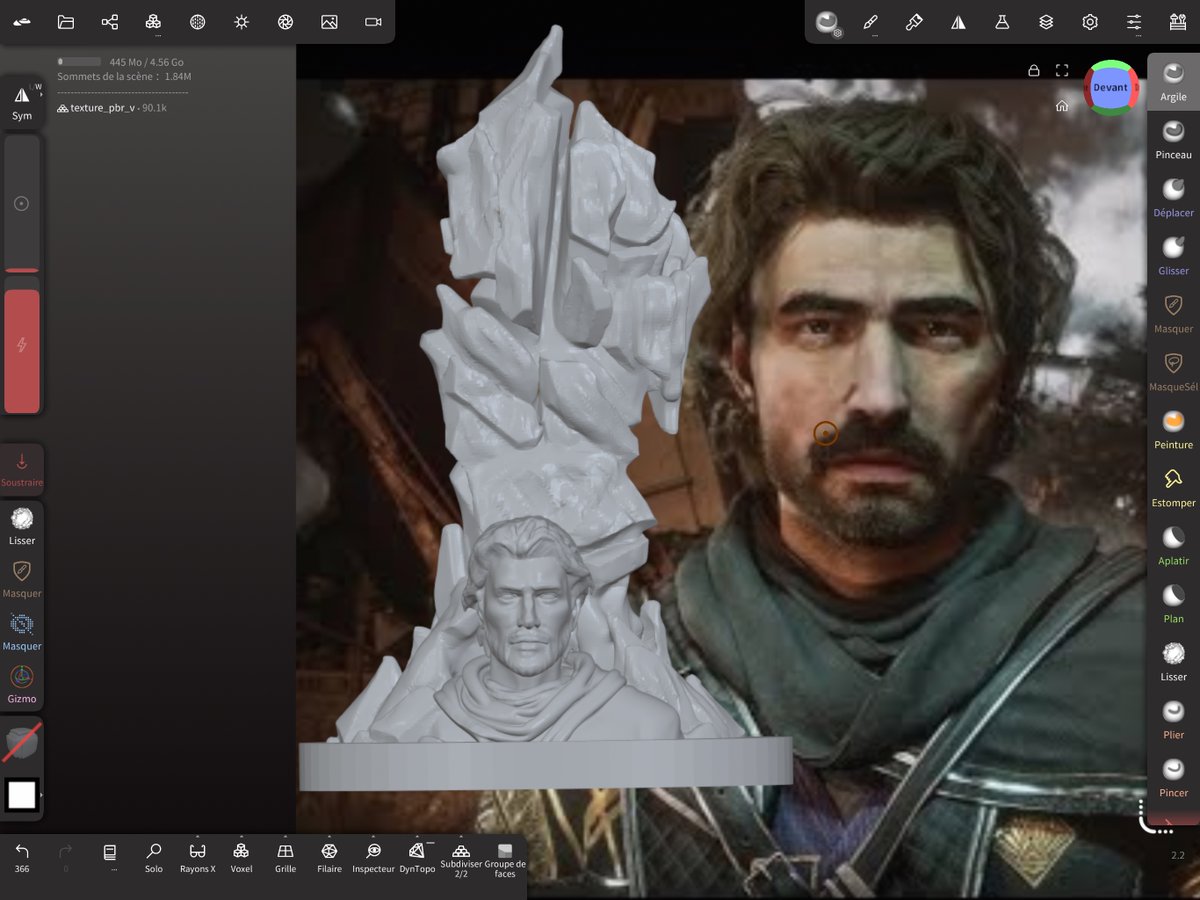Image resolution: width=1200 pixels, height=900 pixels.
Task: Reset view with the home icon
Action: tap(1062, 105)
